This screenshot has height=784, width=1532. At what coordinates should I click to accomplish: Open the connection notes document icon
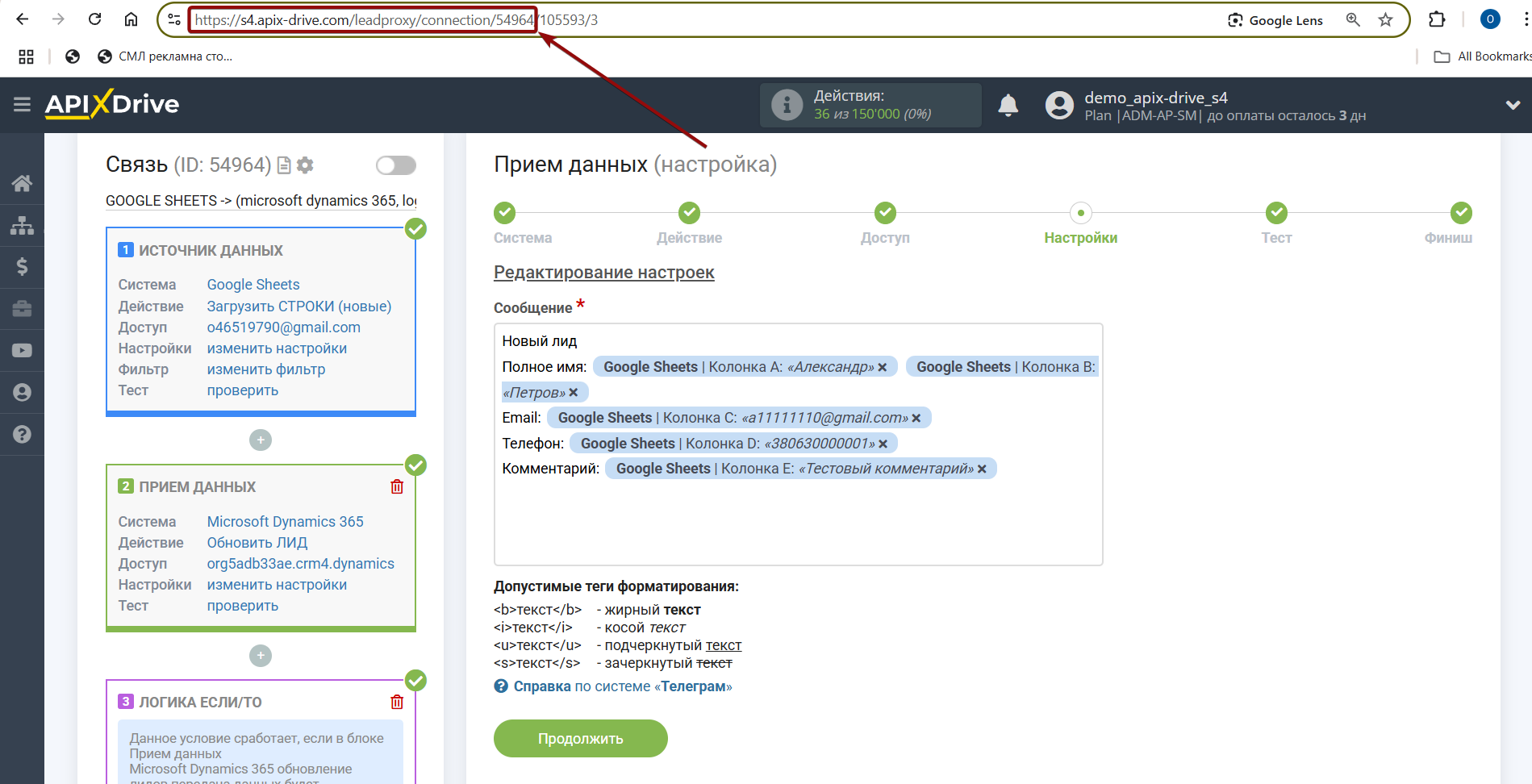click(x=284, y=165)
